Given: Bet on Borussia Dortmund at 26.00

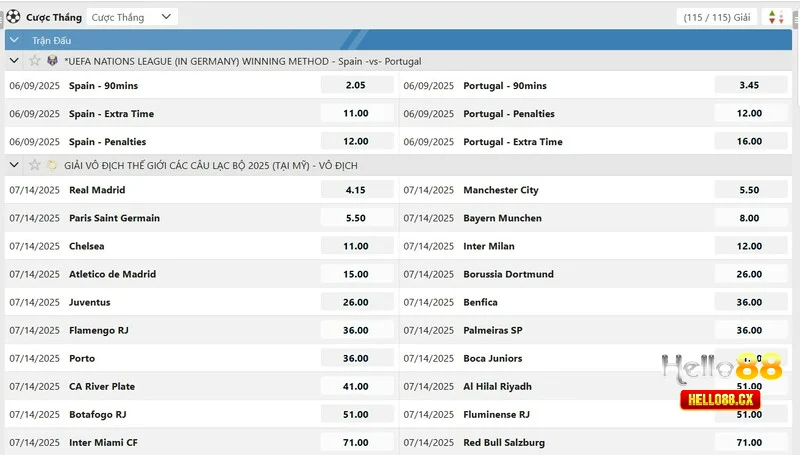Looking at the screenshot, I should [749, 274].
